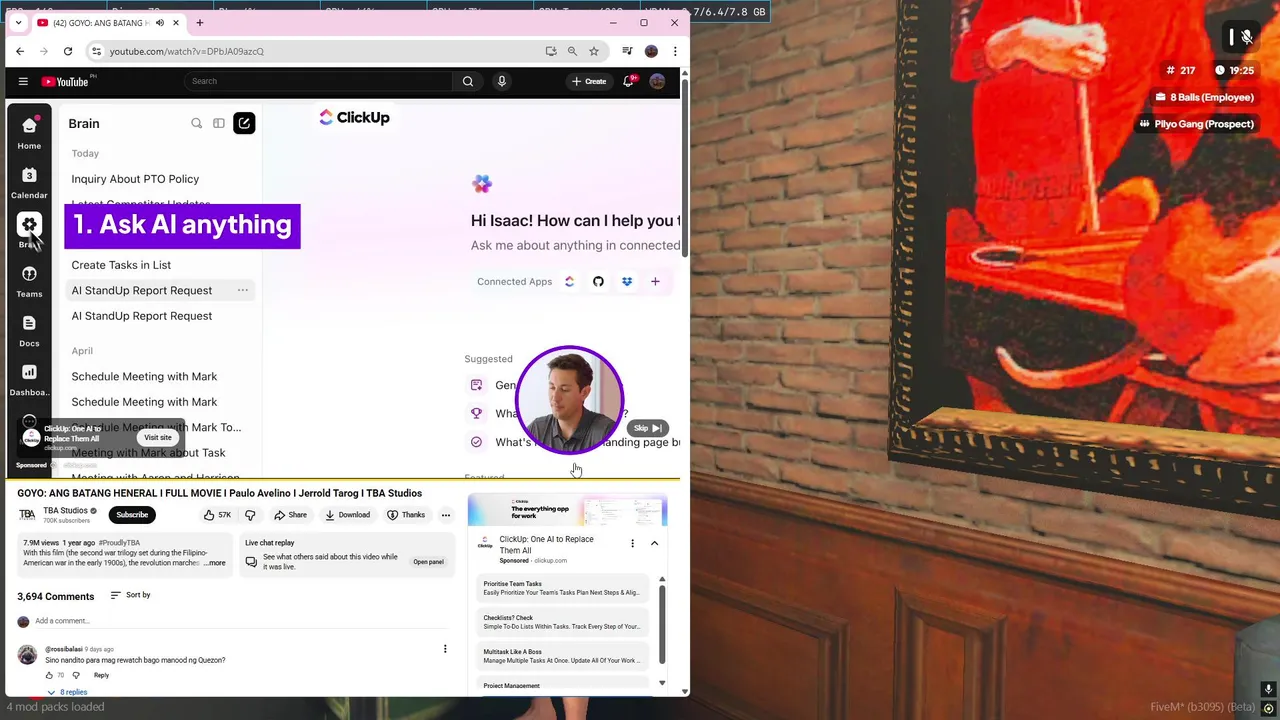The height and width of the screenshot is (720, 1280).
Task: Like the rossibalasi comment
Action: 50,675
